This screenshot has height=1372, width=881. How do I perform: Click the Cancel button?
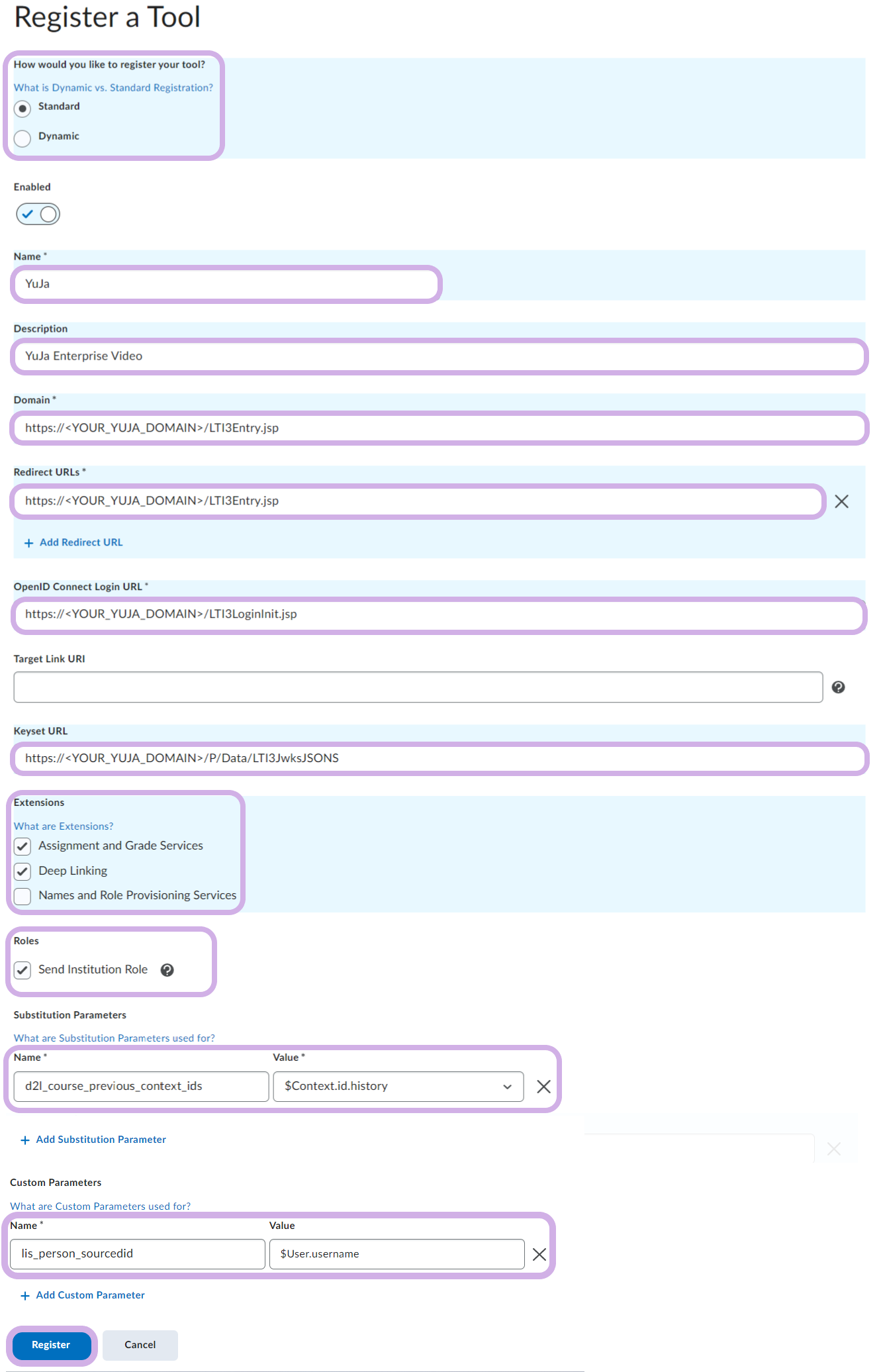pyautogui.click(x=140, y=1345)
